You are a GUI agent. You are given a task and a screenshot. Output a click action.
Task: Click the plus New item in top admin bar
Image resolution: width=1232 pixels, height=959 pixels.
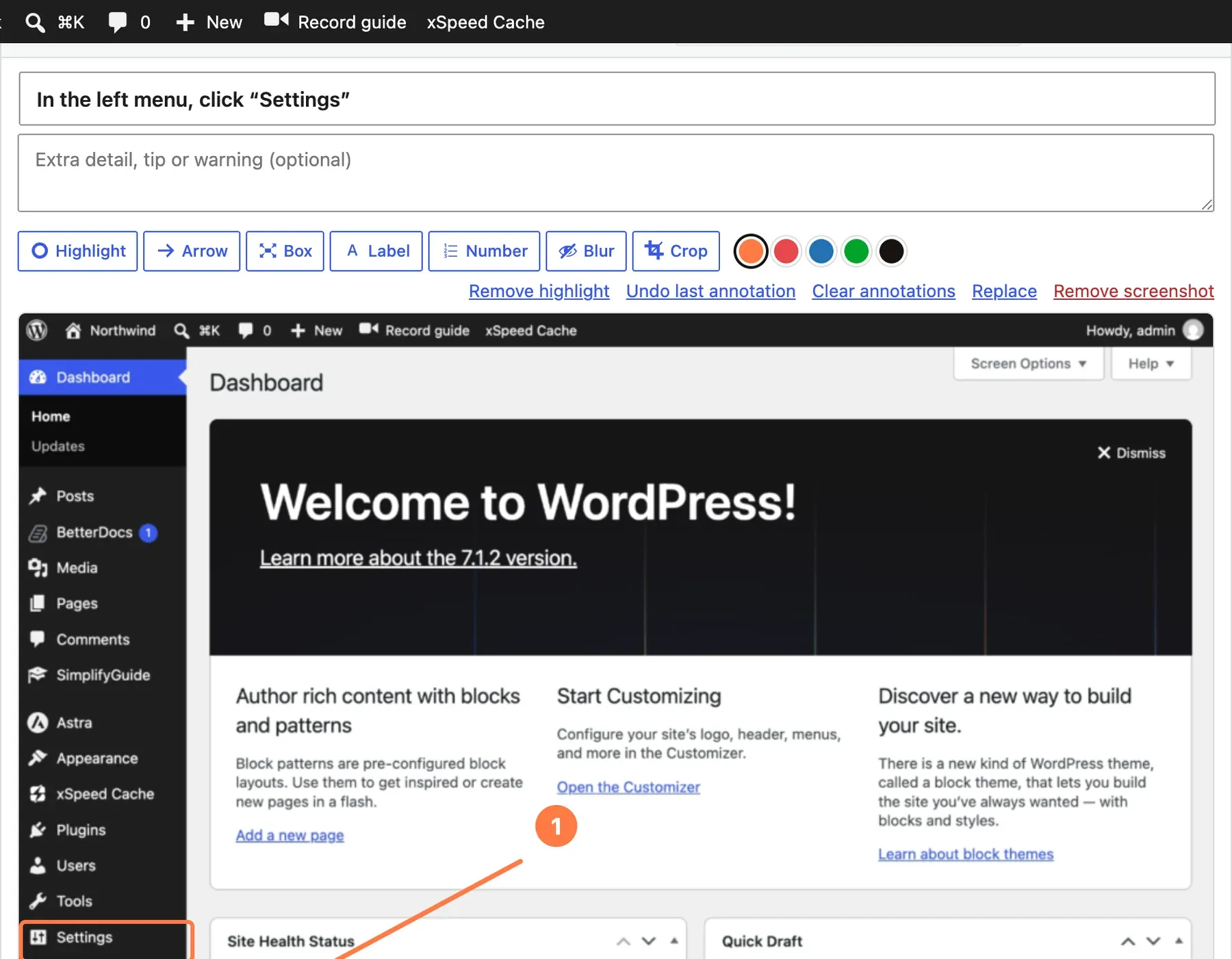click(x=209, y=22)
